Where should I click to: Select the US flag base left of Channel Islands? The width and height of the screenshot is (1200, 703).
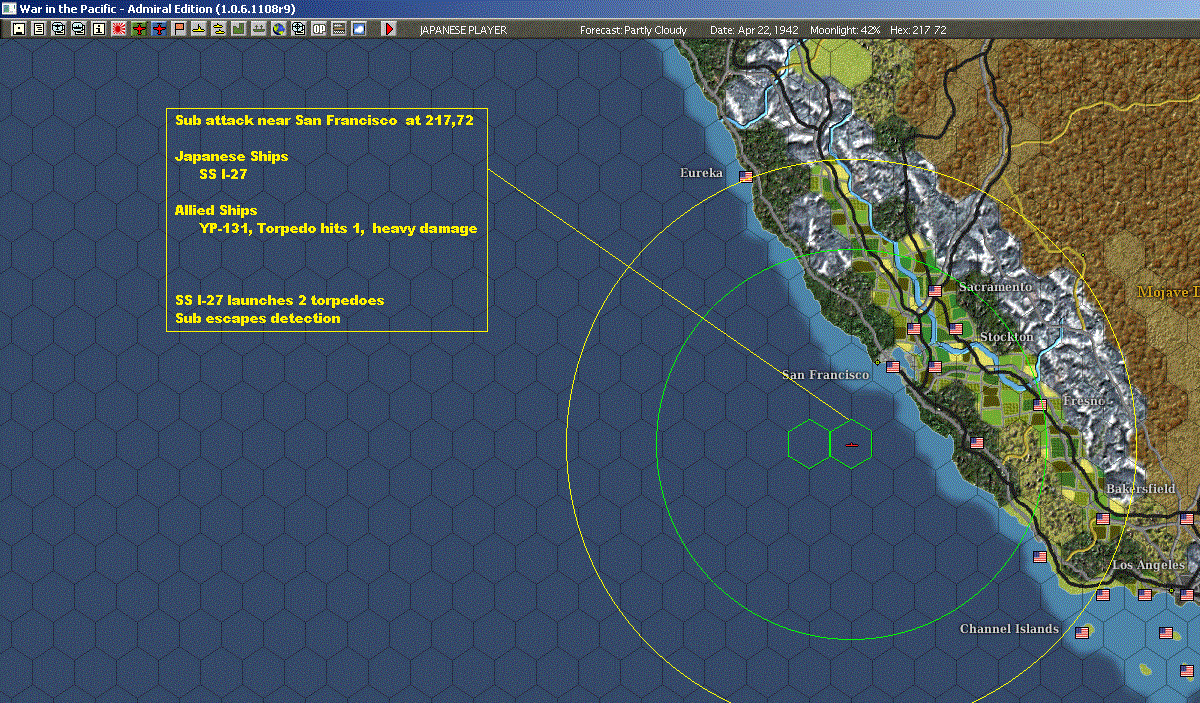point(1081,633)
